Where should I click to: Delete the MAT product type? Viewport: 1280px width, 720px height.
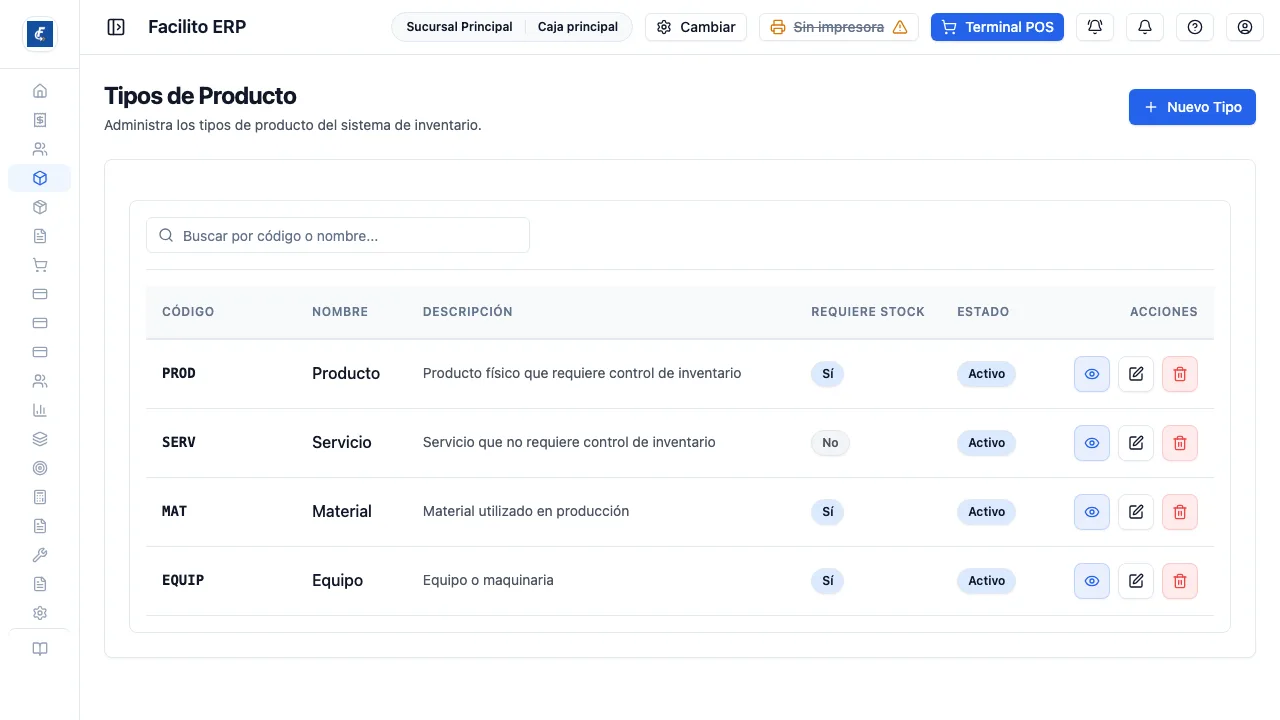[1180, 512]
